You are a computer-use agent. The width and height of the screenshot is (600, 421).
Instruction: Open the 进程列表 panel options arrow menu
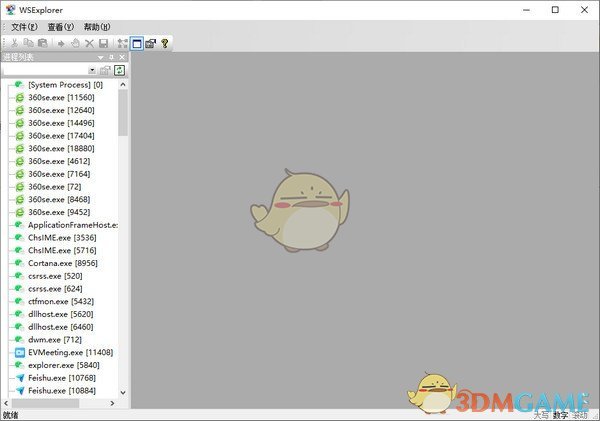point(100,57)
